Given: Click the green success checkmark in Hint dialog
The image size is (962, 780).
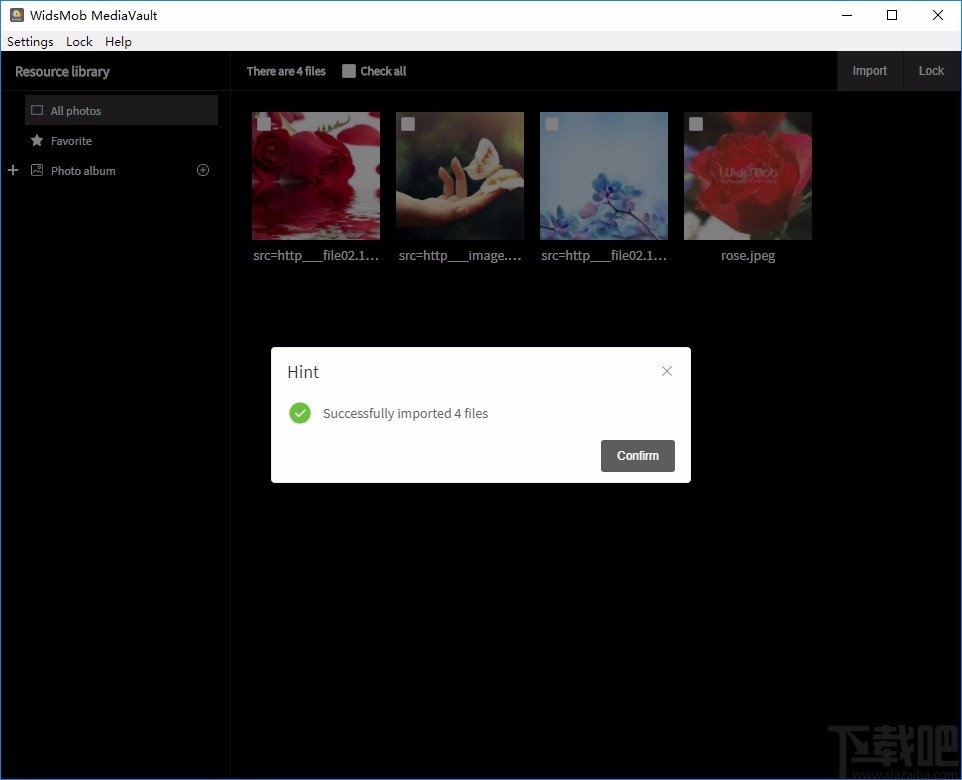Looking at the screenshot, I should point(299,413).
